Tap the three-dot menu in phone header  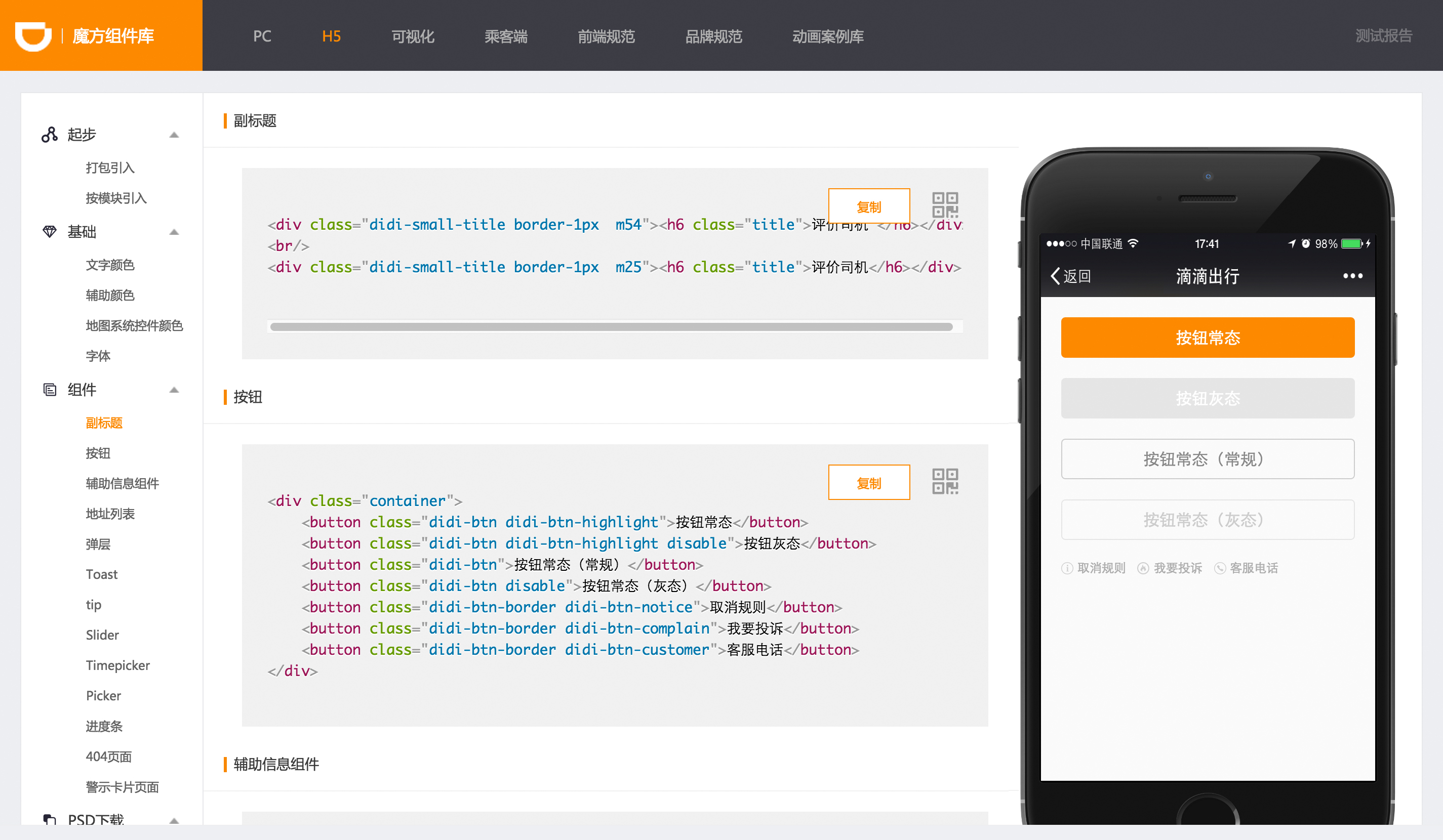pos(1352,276)
